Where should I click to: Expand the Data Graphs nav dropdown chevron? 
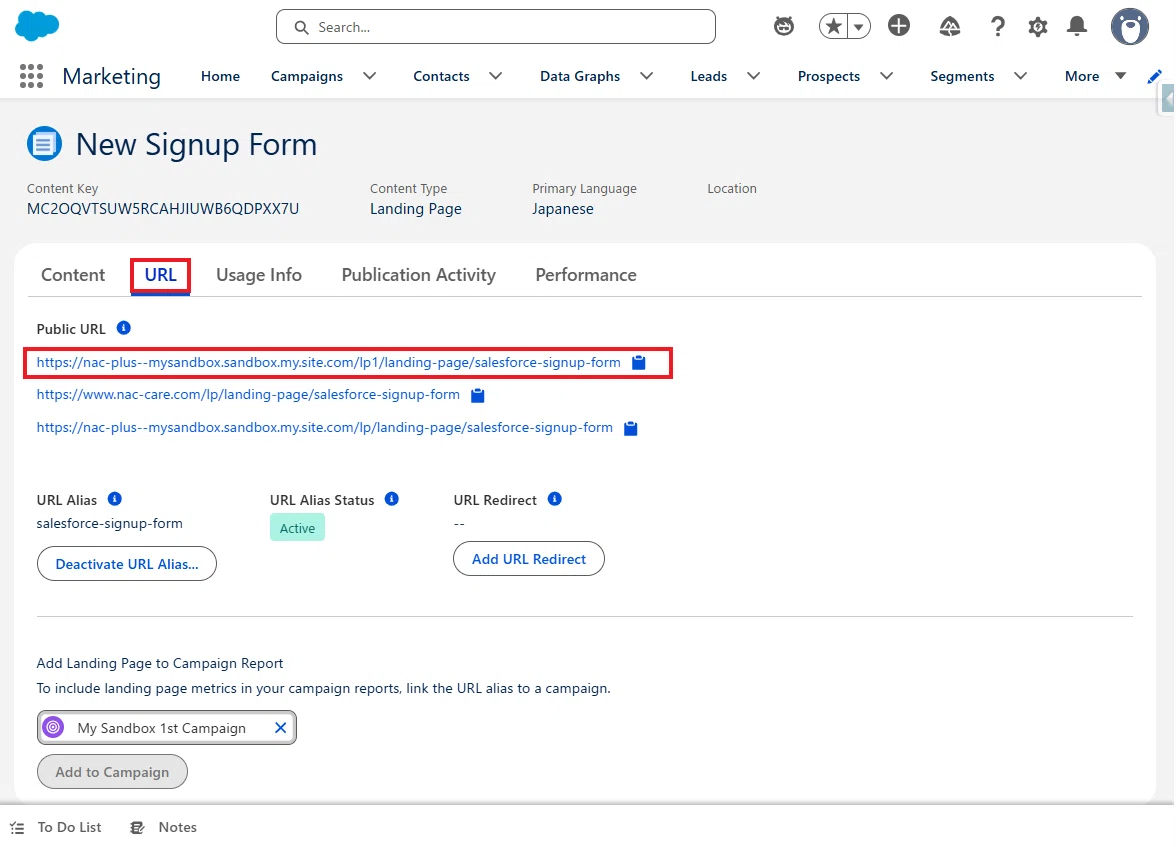pyautogui.click(x=646, y=76)
